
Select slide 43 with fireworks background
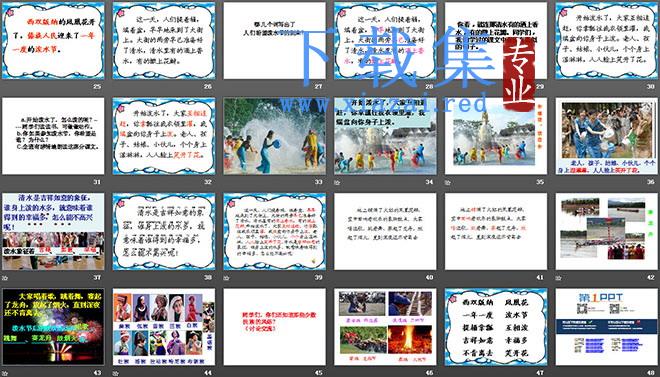[53, 327]
